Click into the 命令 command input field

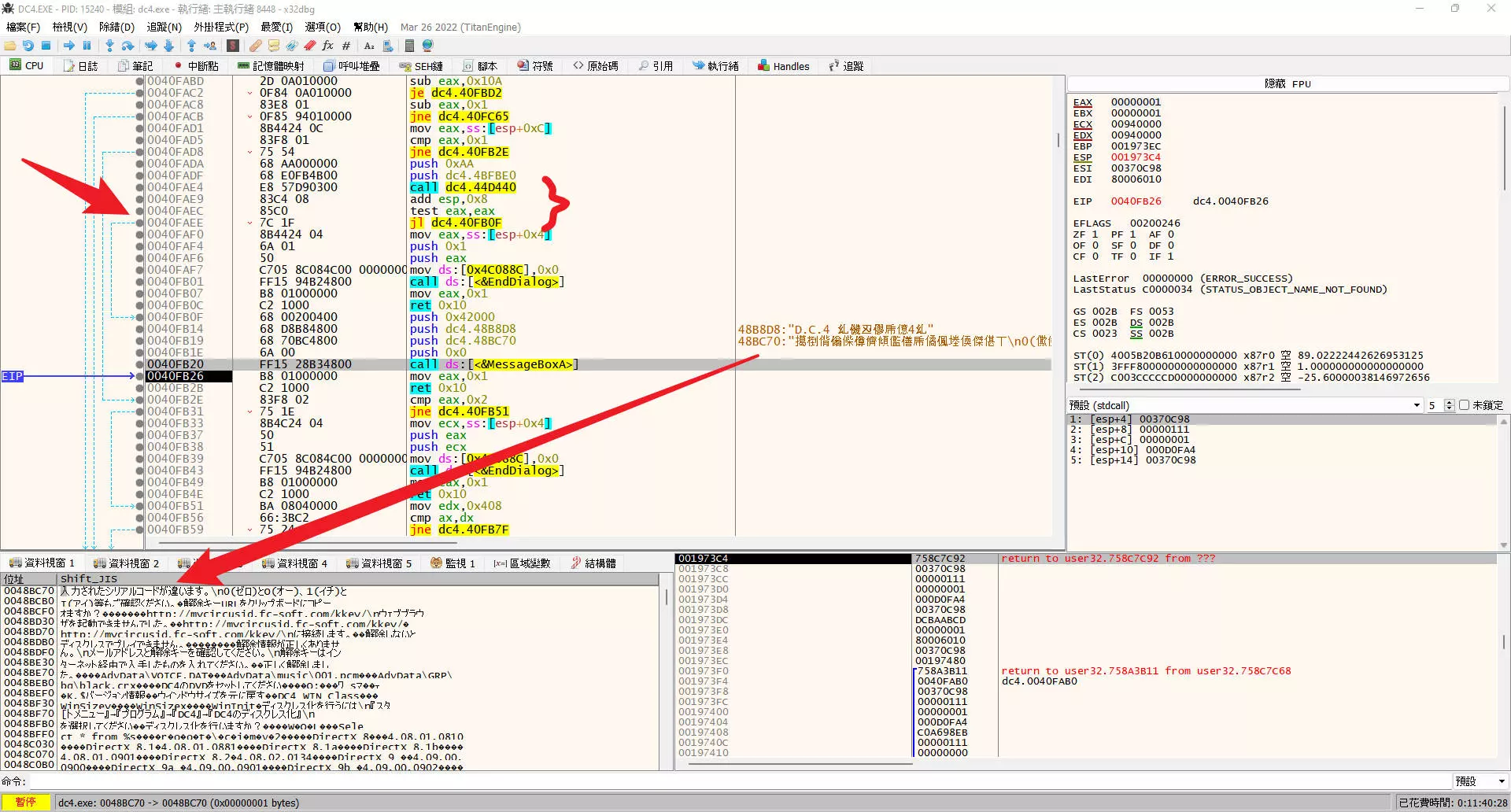tap(740, 781)
